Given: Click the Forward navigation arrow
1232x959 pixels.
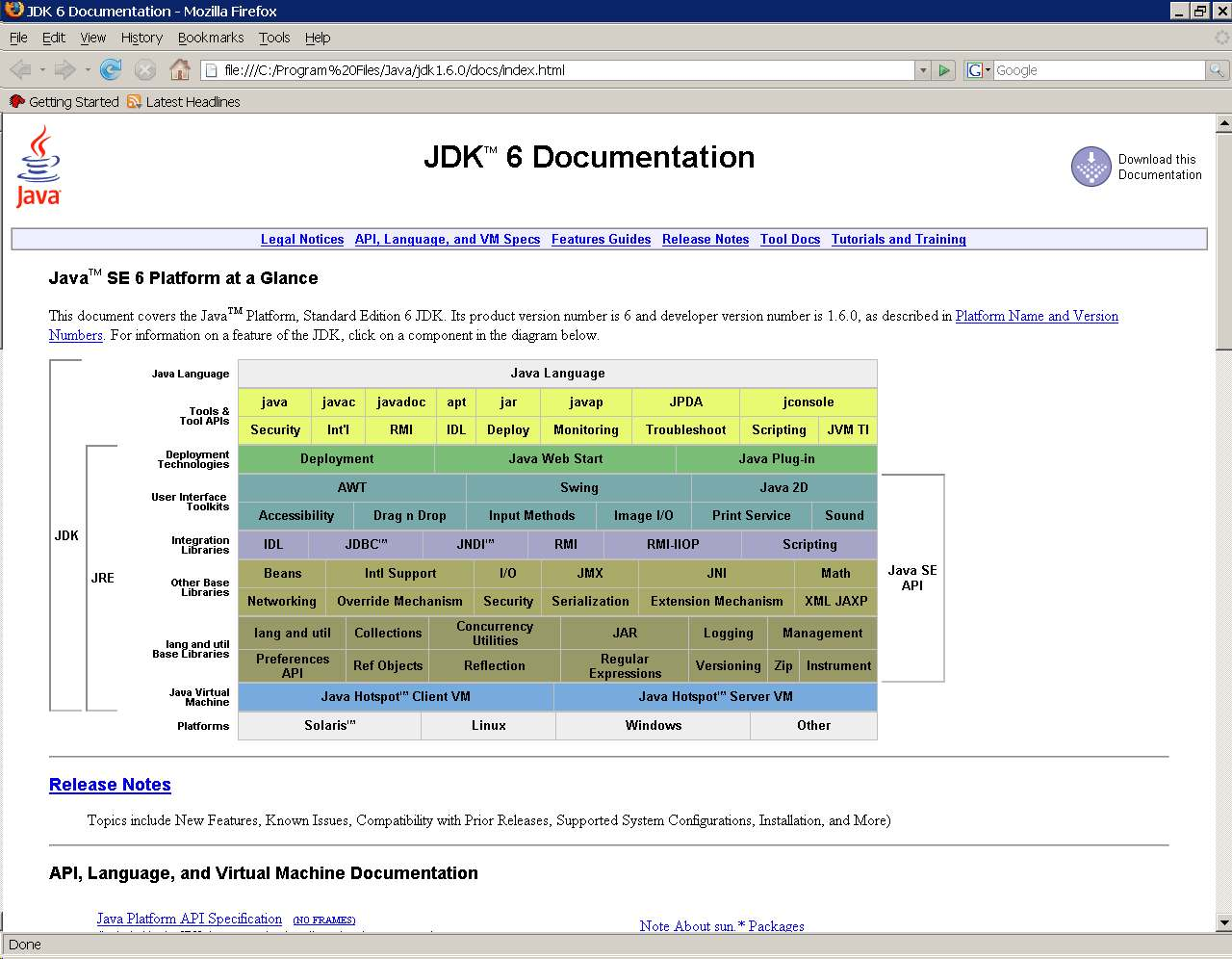Looking at the screenshot, I should coord(64,69).
